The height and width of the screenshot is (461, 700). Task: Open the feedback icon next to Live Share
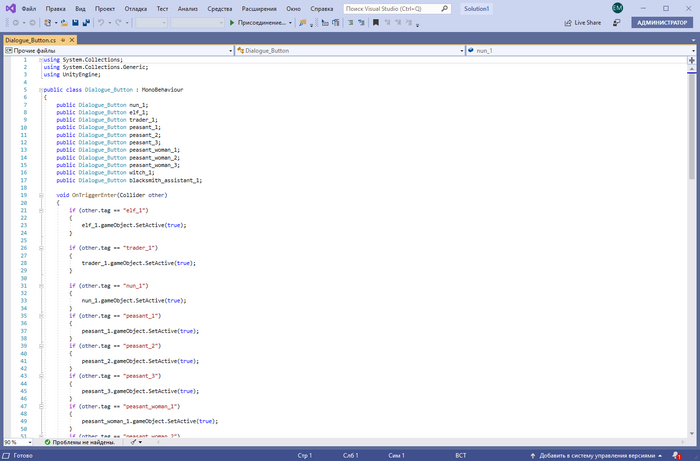pyautogui.click(x=616, y=22)
